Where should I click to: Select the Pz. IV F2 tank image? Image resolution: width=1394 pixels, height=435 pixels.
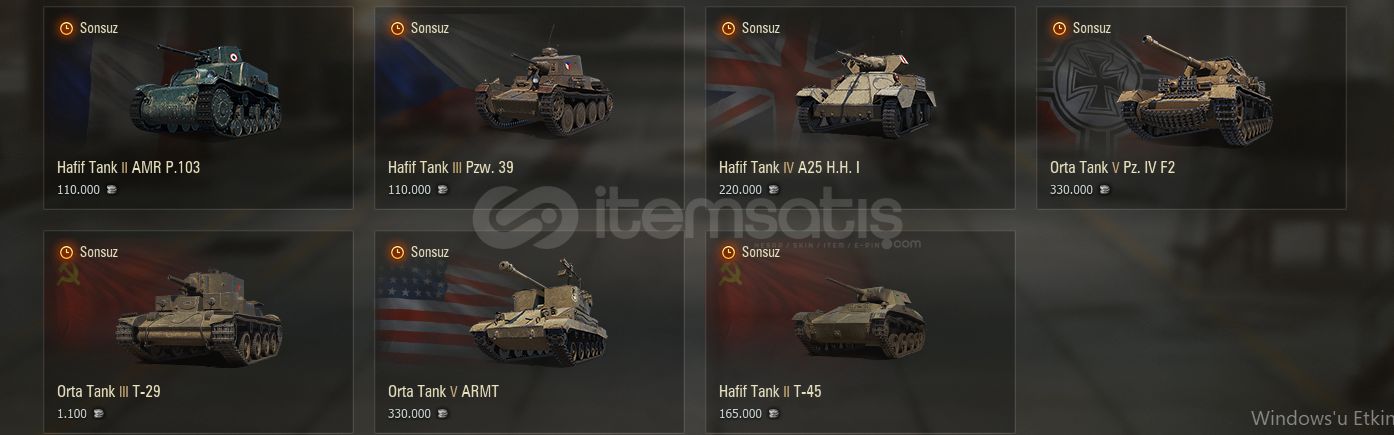(1195, 90)
